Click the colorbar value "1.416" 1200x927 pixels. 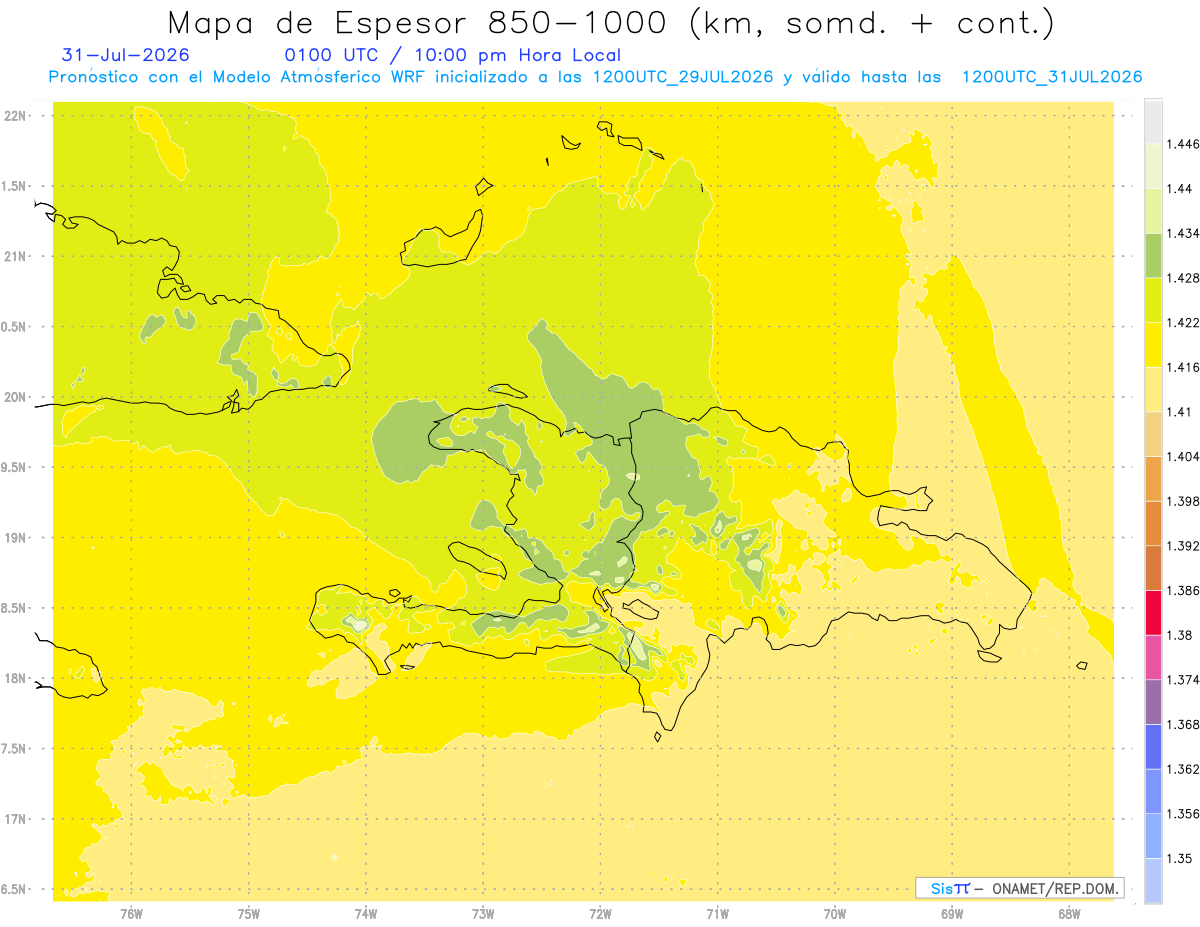point(1183,367)
